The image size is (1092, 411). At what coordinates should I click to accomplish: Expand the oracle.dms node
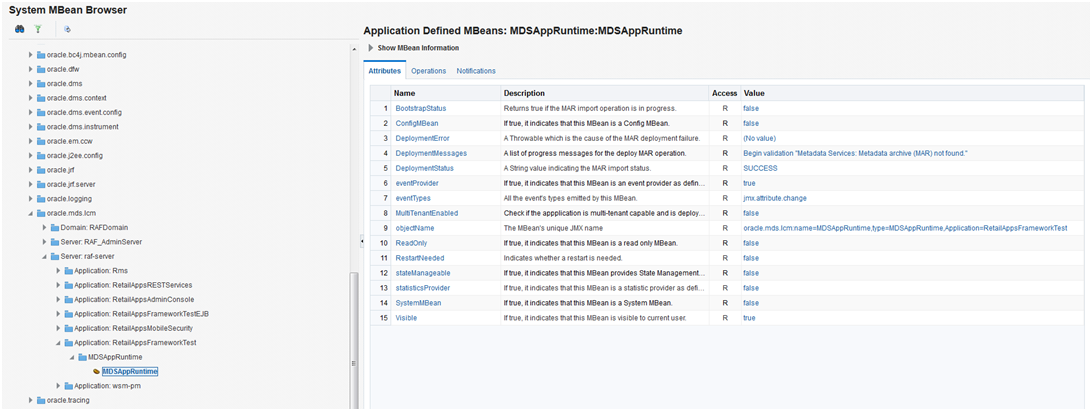click(x=30, y=84)
